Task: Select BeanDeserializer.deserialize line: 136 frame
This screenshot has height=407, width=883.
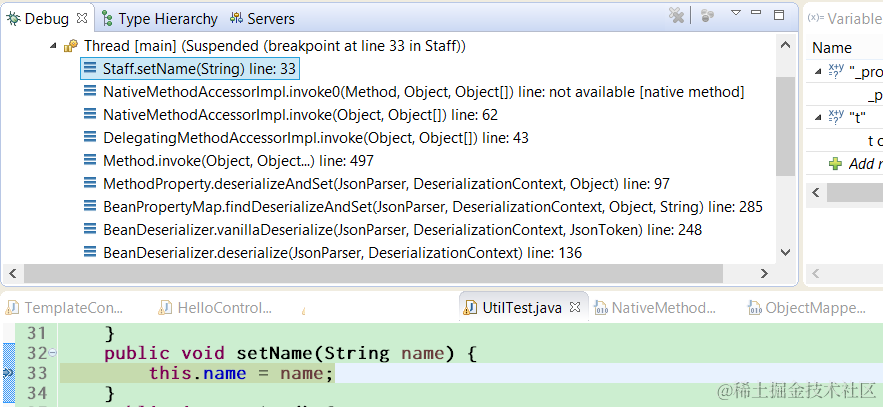Action: [x=342, y=253]
